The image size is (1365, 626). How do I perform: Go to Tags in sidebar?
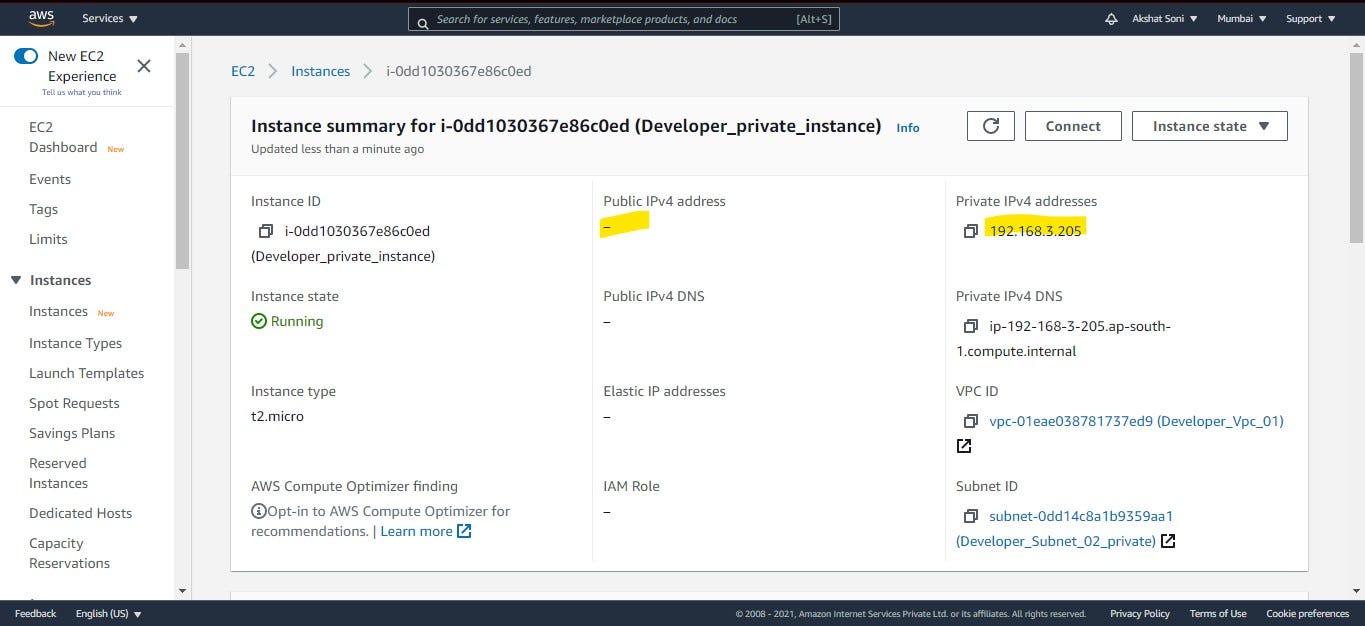(x=43, y=209)
